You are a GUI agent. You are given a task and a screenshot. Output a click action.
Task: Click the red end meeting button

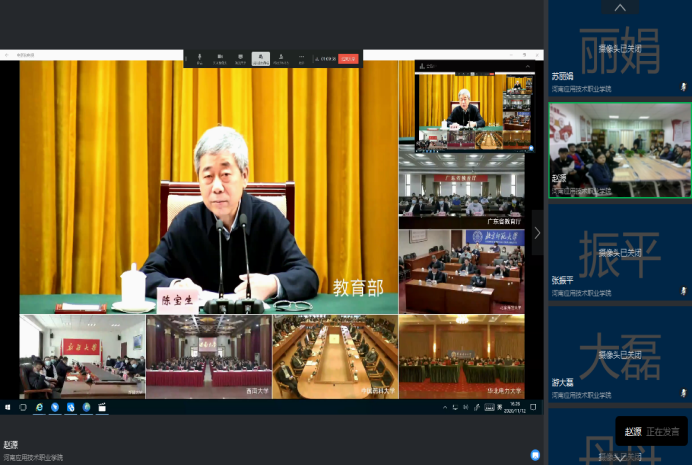(x=348, y=59)
